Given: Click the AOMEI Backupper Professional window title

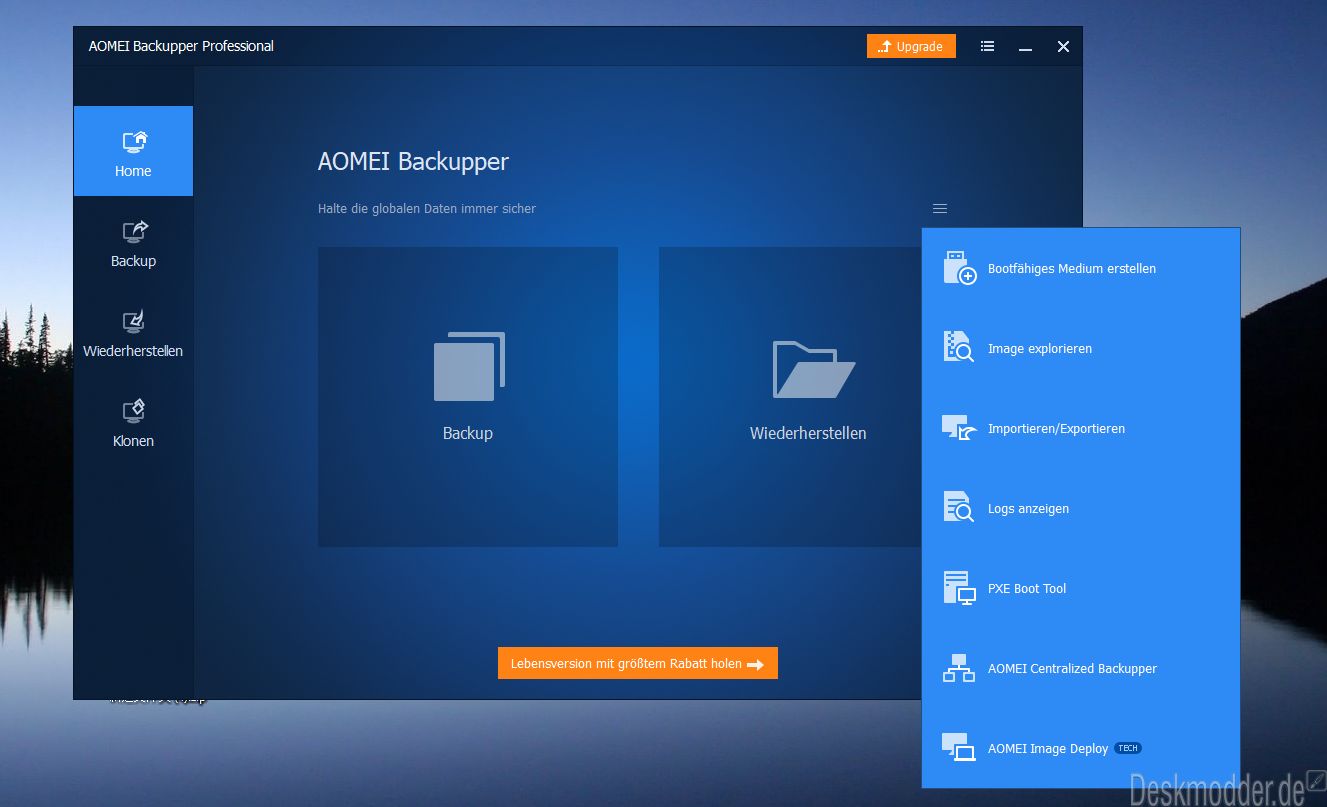Looking at the screenshot, I should tap(181, 46).
